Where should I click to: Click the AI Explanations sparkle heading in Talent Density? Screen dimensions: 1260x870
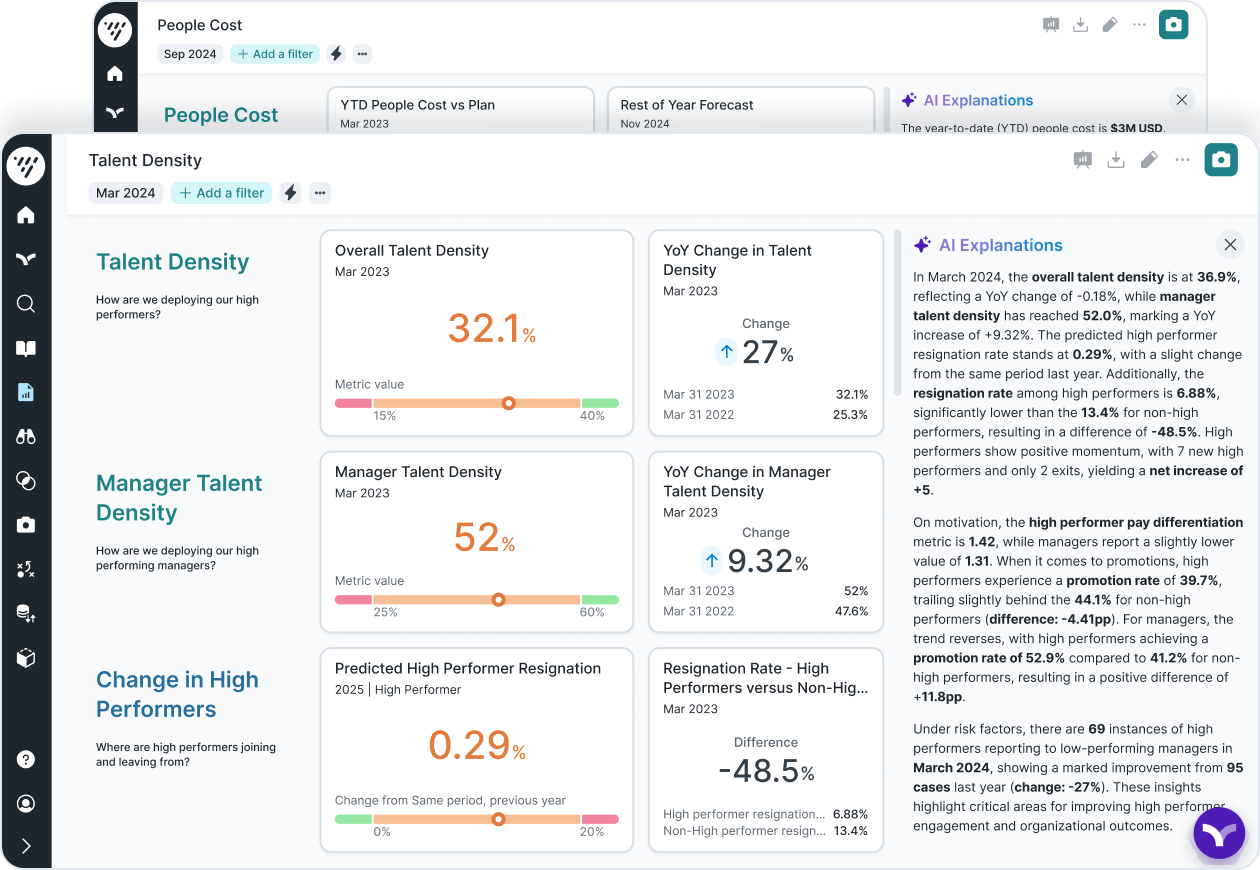(988, 245)
